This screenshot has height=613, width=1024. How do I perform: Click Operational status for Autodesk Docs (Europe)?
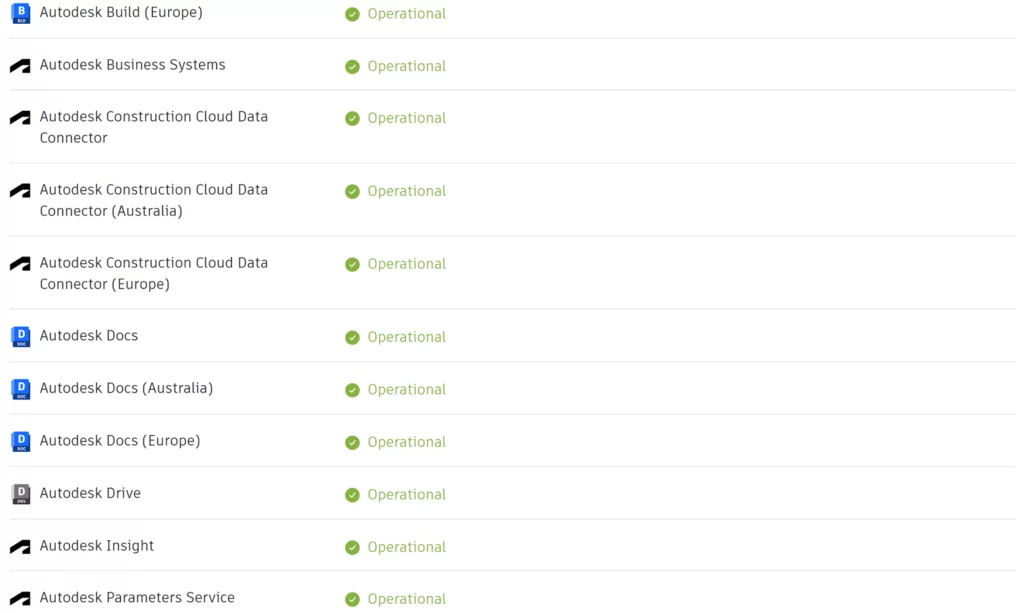(x=407, y=441)
